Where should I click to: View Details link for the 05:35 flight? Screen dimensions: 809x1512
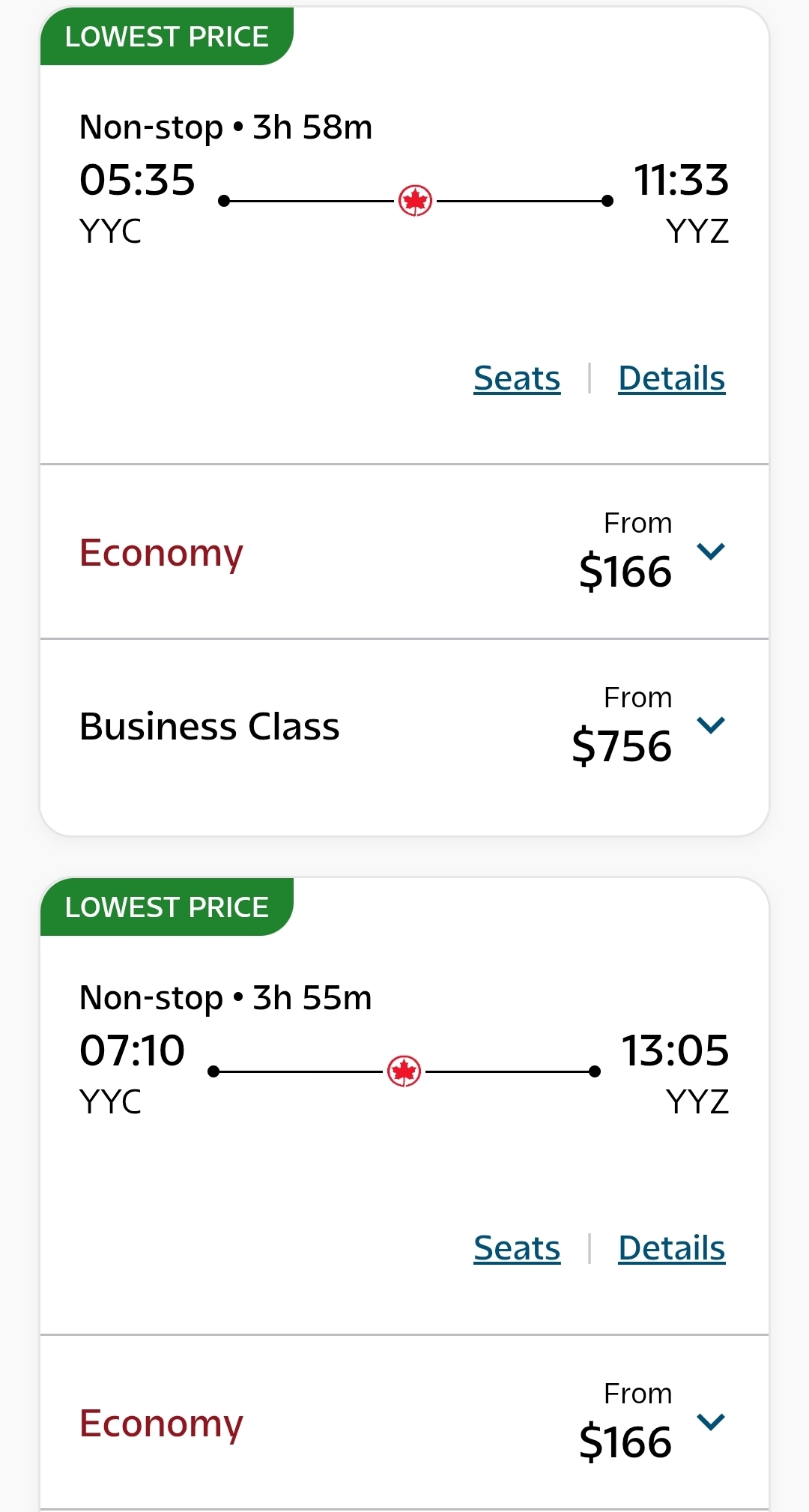pos(671,378)
